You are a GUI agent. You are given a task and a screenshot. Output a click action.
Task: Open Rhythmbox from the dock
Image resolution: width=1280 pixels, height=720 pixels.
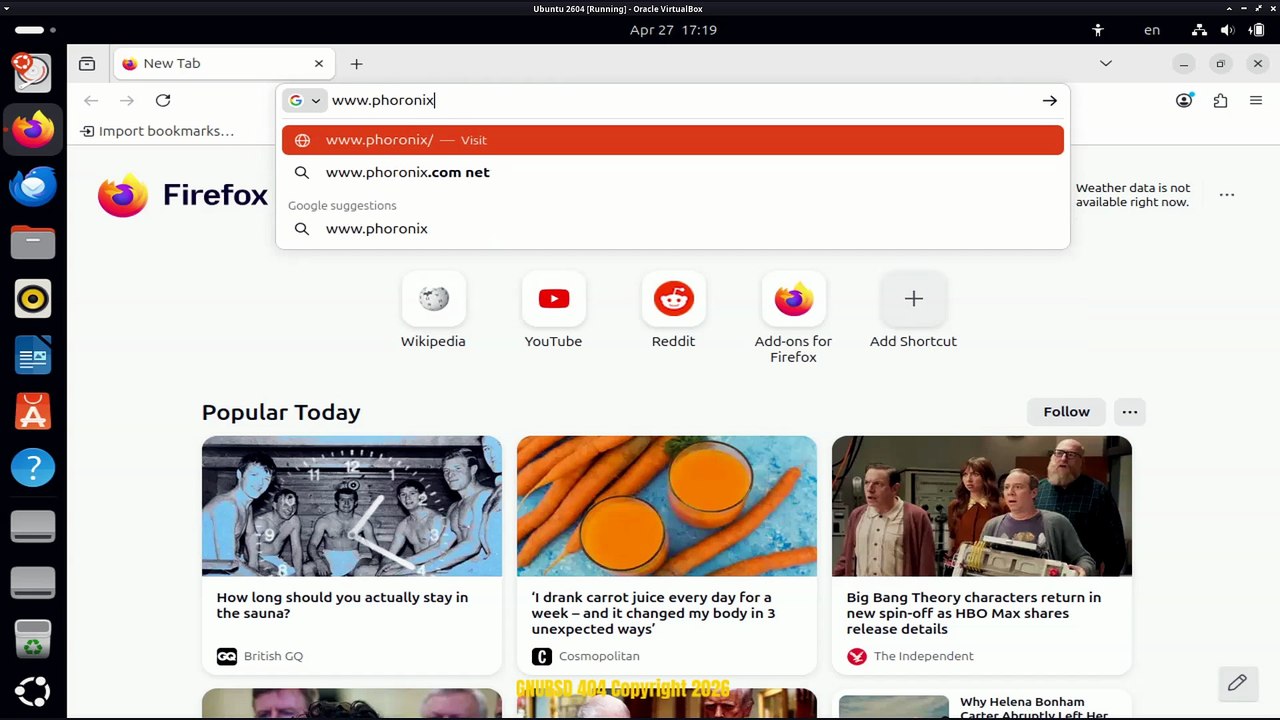(33, 298)
